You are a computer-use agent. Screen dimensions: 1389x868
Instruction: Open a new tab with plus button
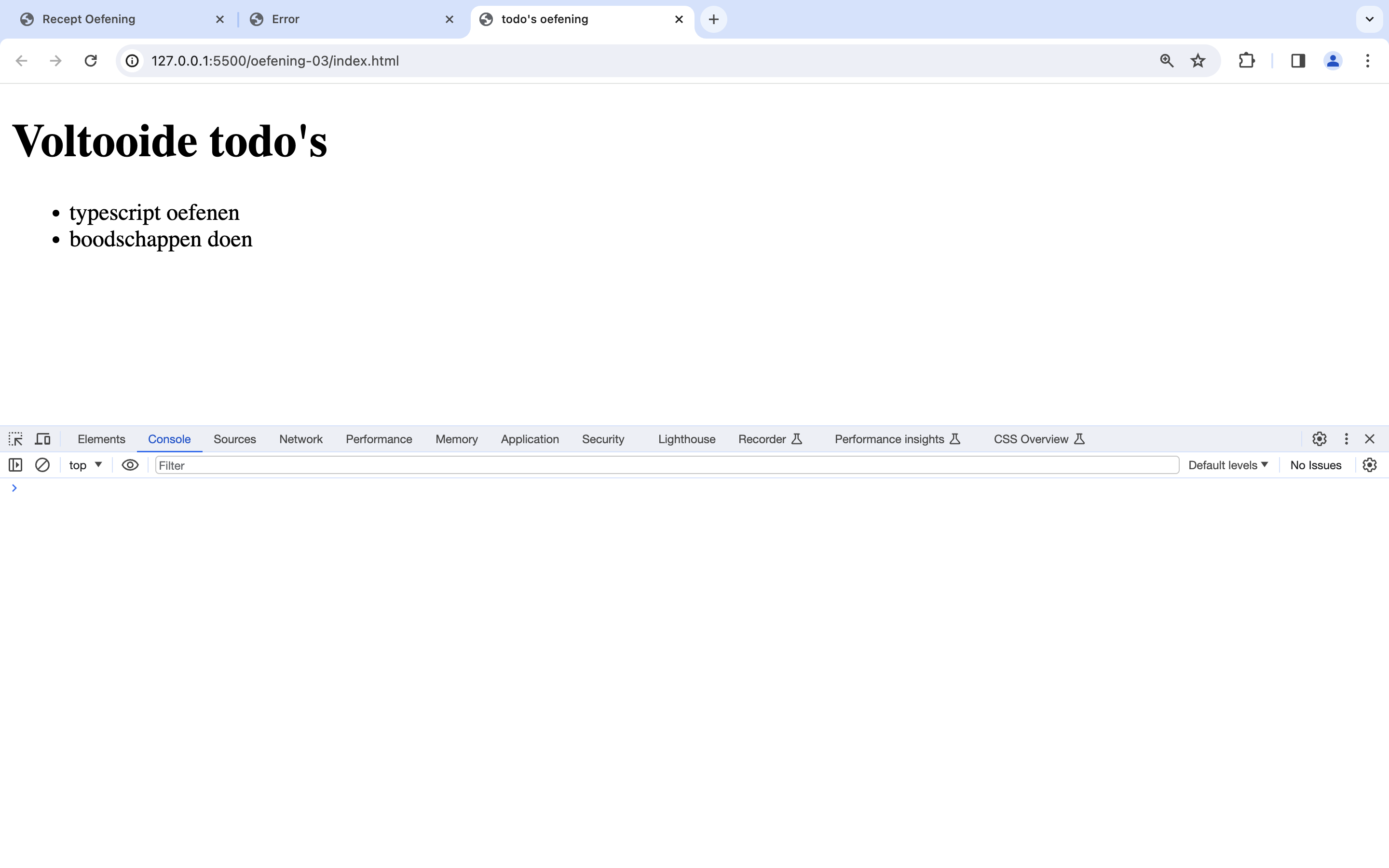(713, 19)
